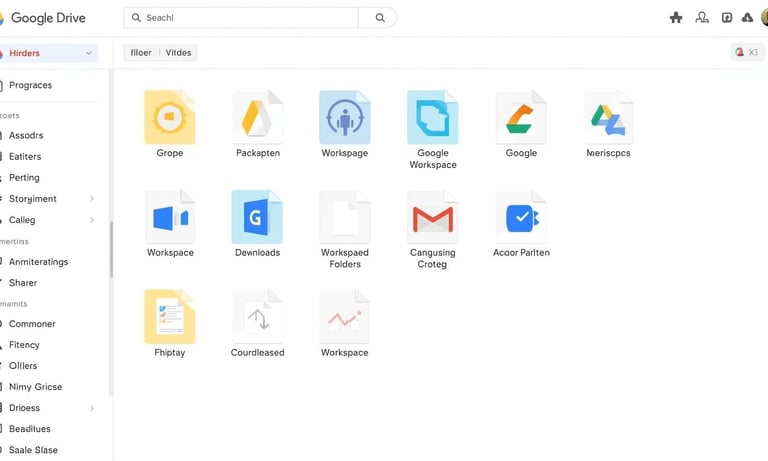Screen dimensions: 768x461
Task: Open the Meriscpcs Drive file
Action: (608, 117)
